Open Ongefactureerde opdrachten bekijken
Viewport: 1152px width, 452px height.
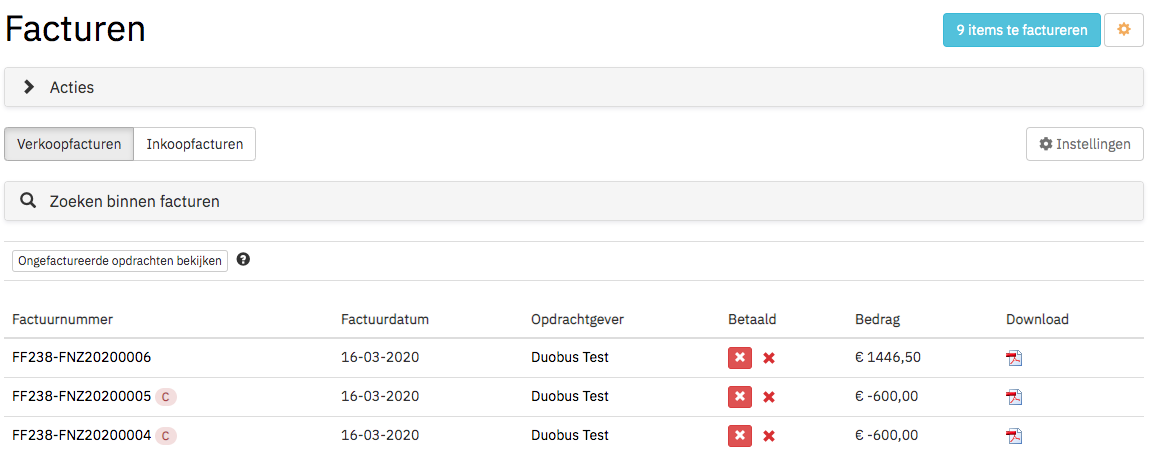point(120,261)
